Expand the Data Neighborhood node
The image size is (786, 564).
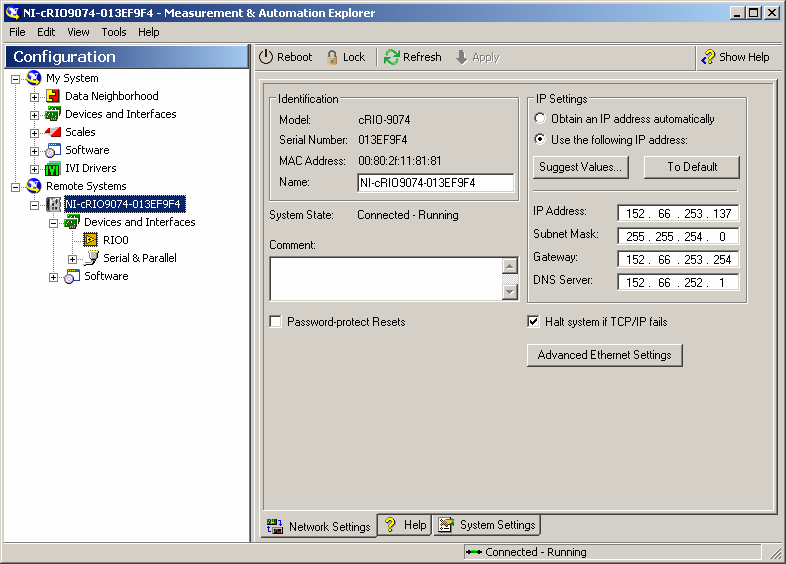coord(34,97)
